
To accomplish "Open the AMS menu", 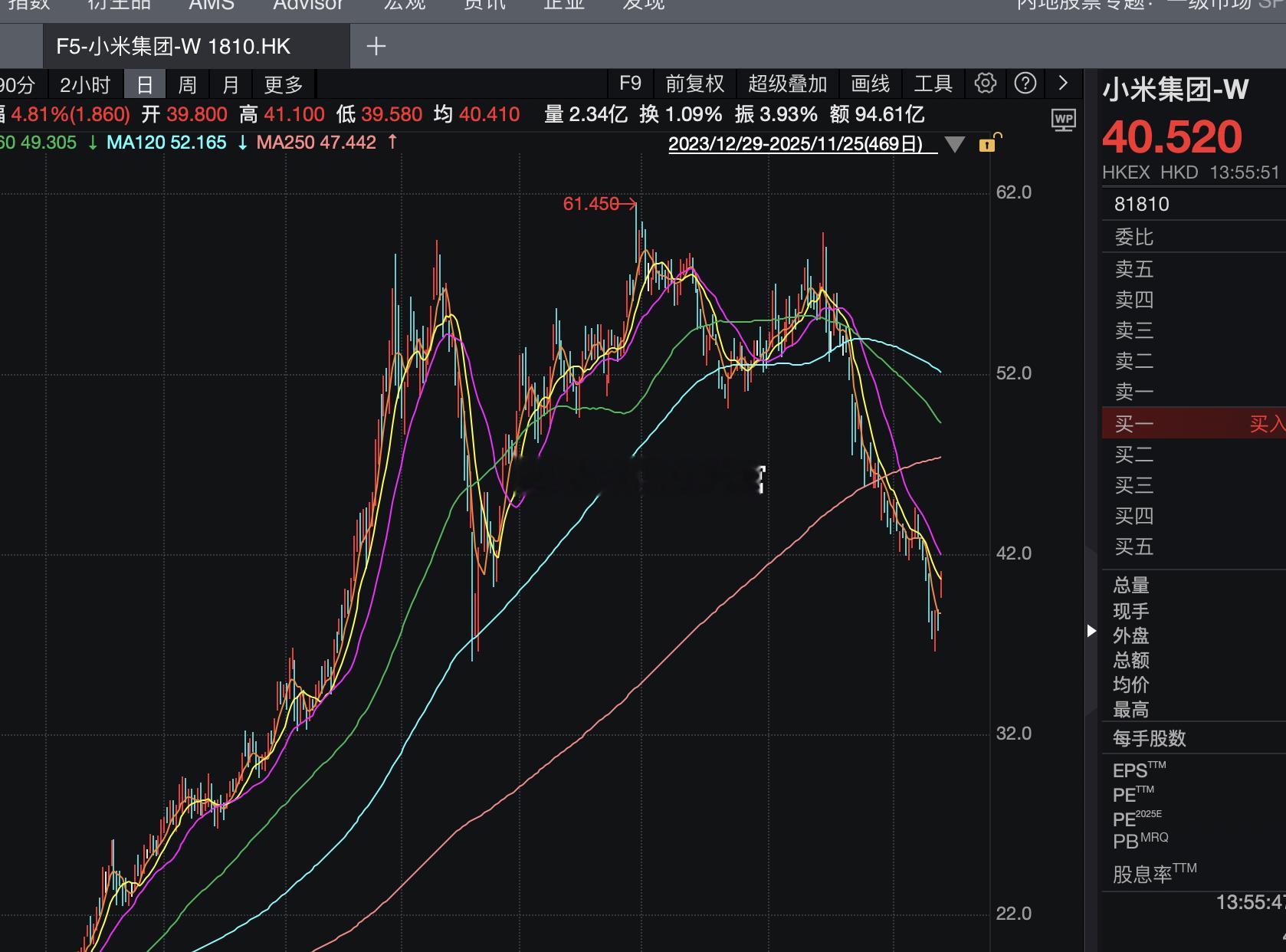I will click(x=212, y=5).
